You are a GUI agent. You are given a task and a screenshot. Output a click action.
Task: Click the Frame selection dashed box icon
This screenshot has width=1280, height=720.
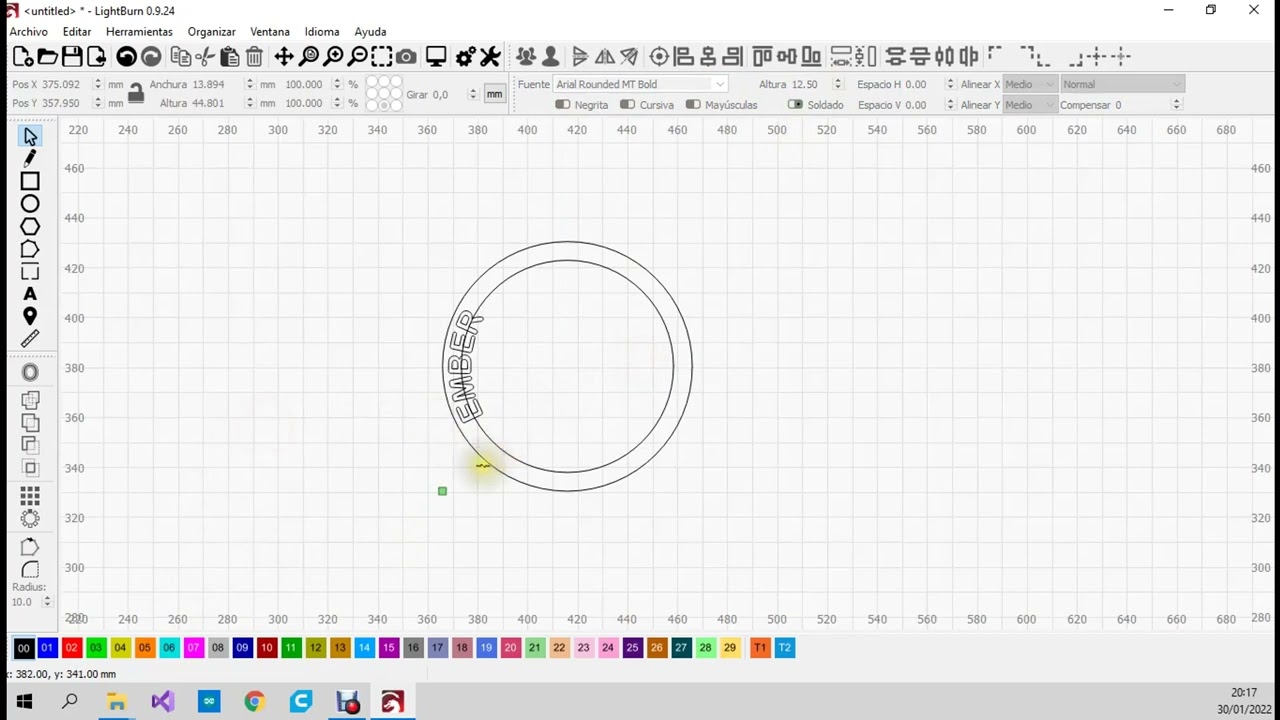click(381, 57)
